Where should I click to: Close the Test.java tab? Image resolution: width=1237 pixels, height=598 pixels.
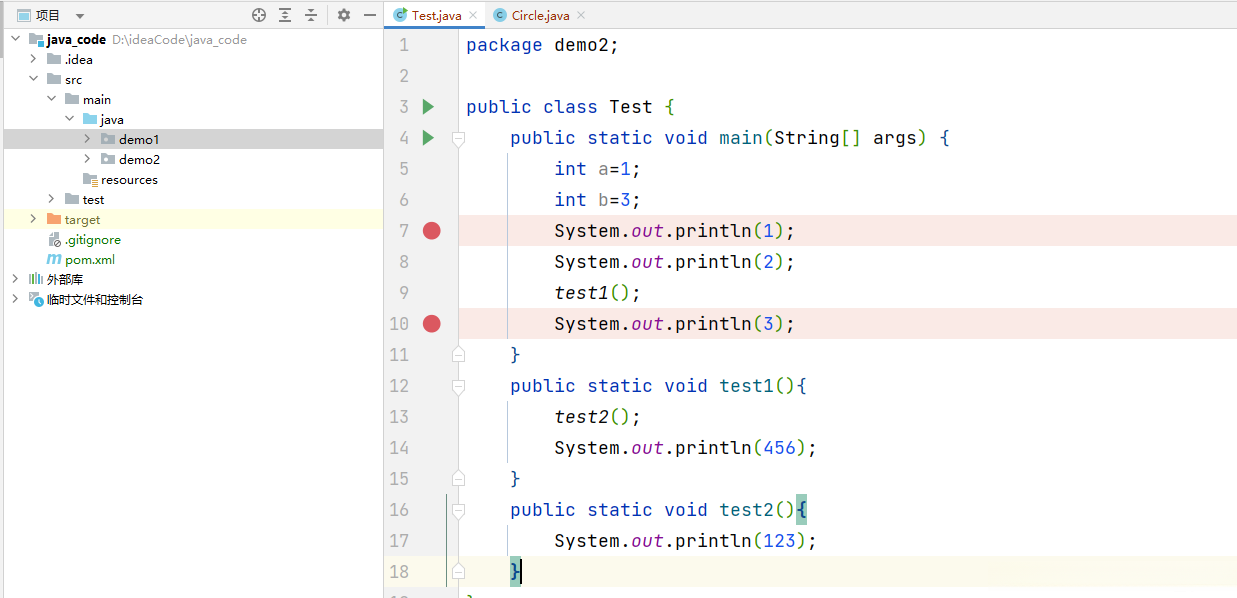tap(473, 15)
